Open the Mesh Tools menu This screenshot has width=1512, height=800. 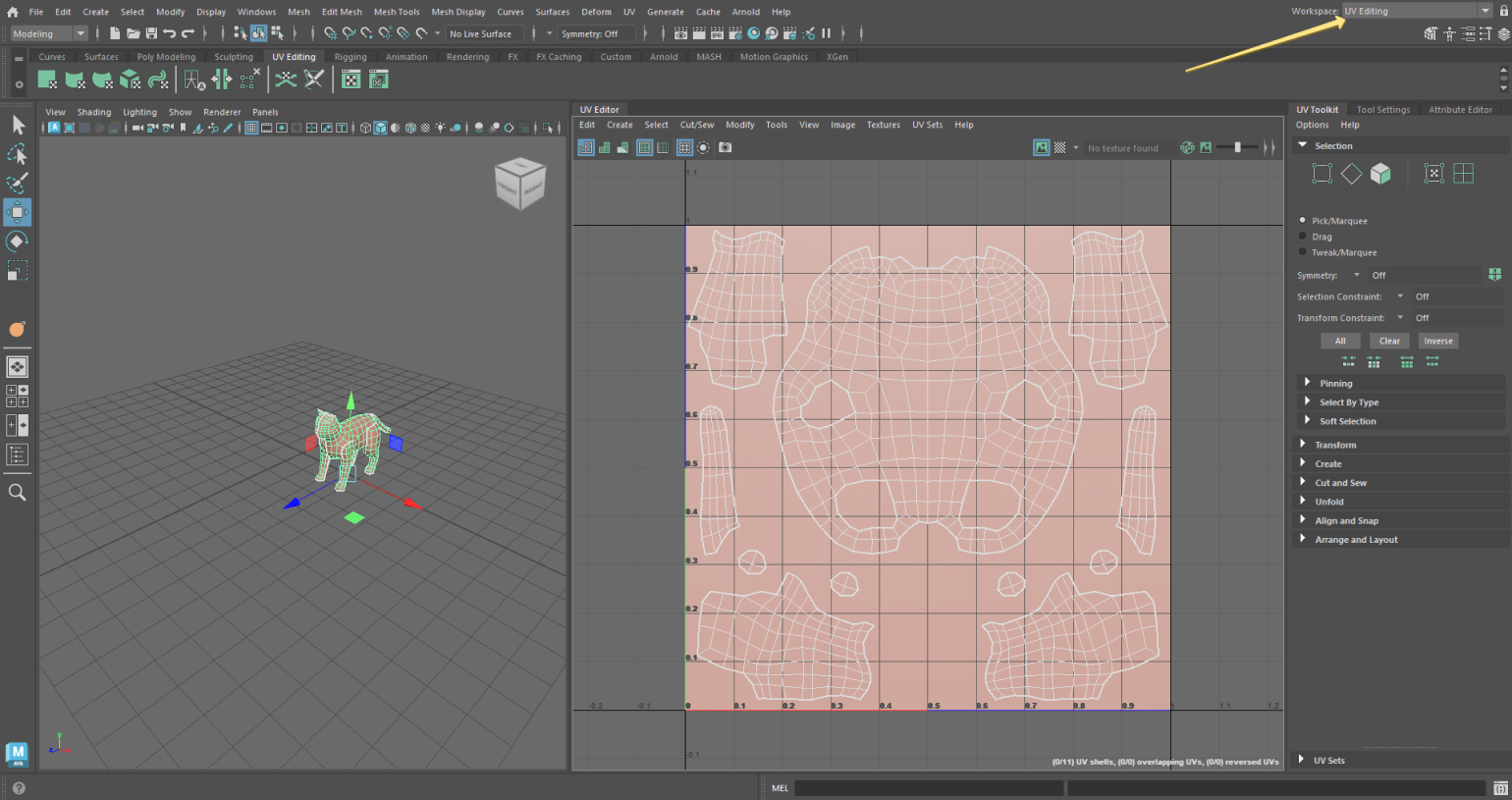[396, 12]
